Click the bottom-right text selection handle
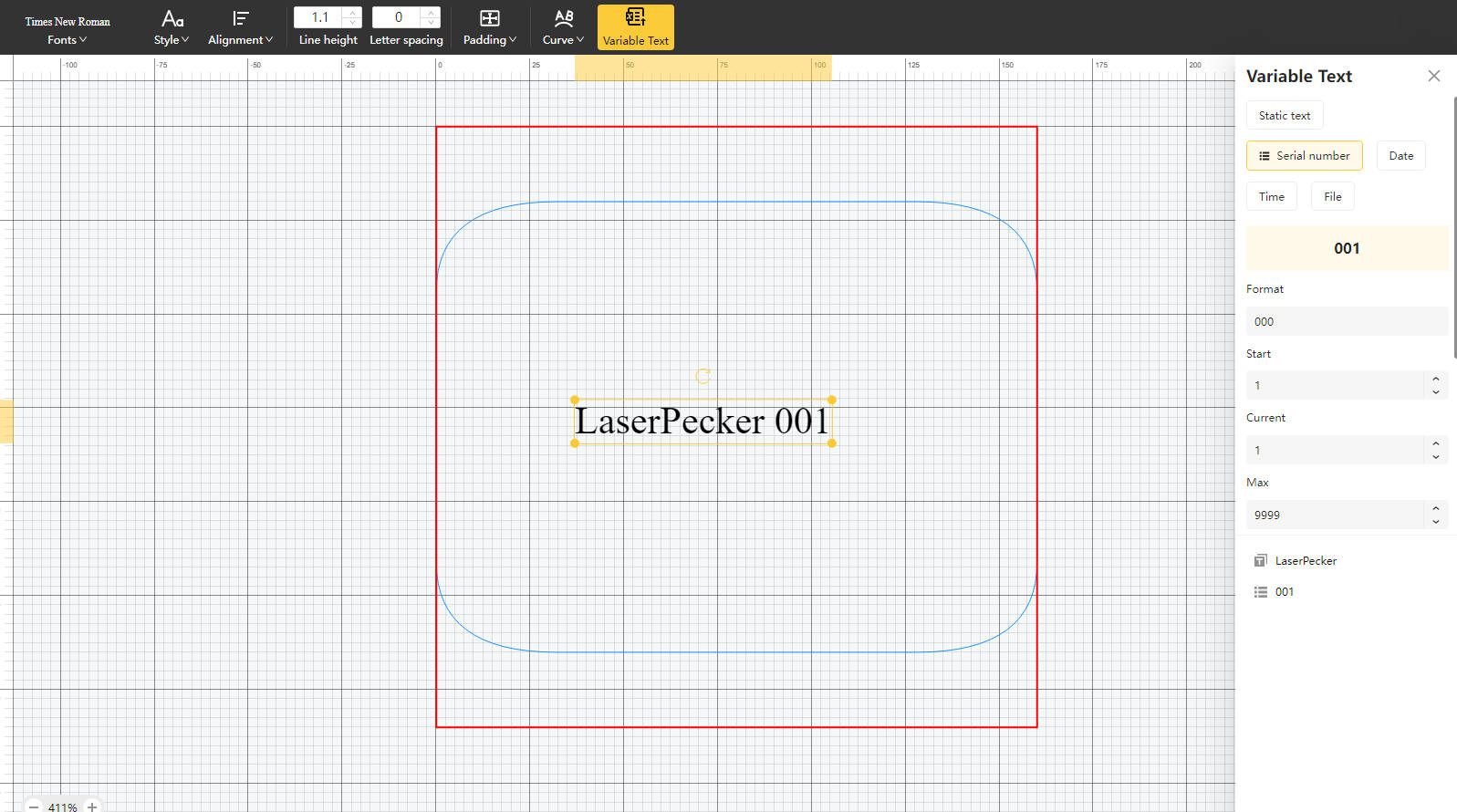 [831, 443]
